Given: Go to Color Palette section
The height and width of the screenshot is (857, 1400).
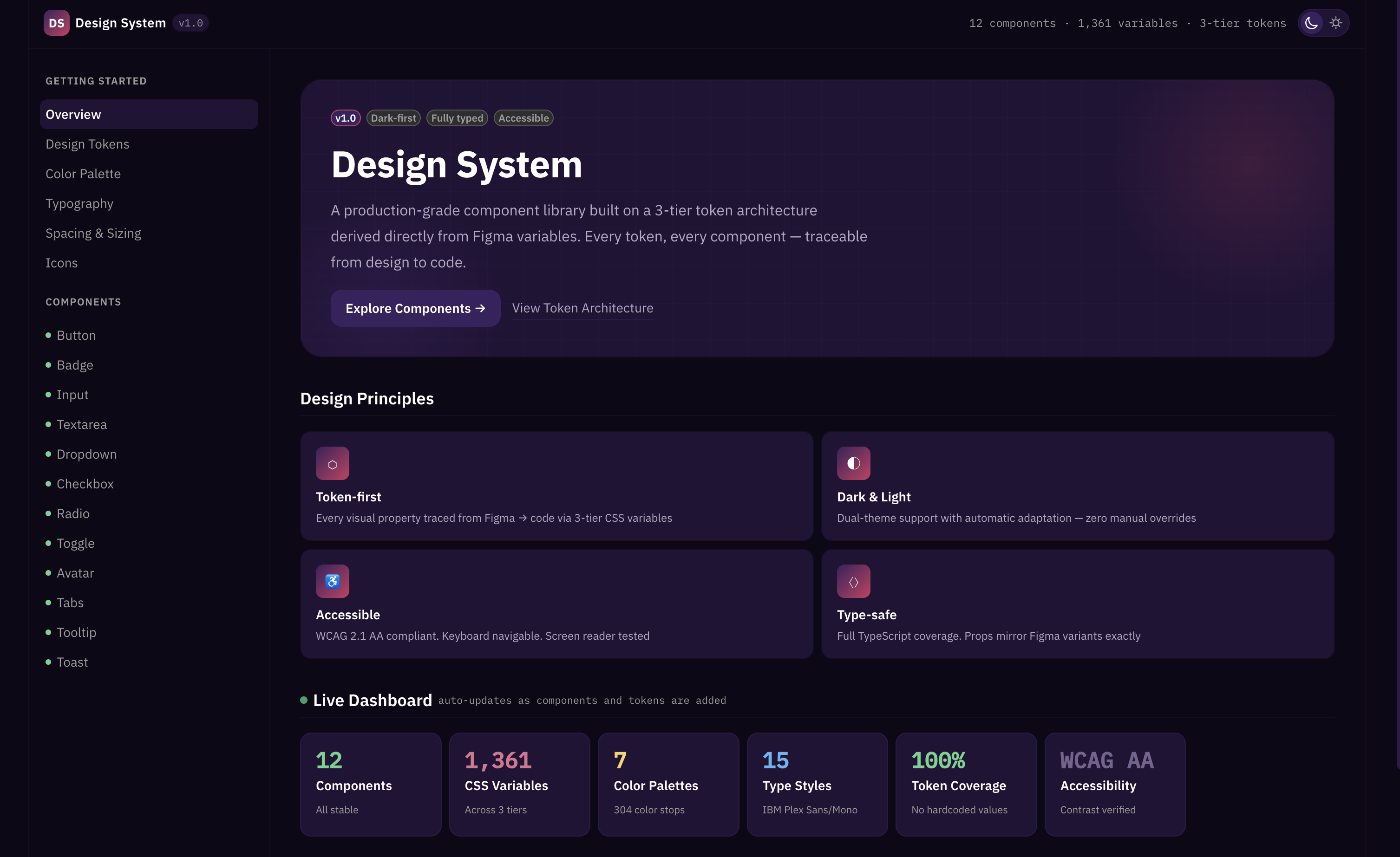Looking at the screenshot, I should 149,174.
